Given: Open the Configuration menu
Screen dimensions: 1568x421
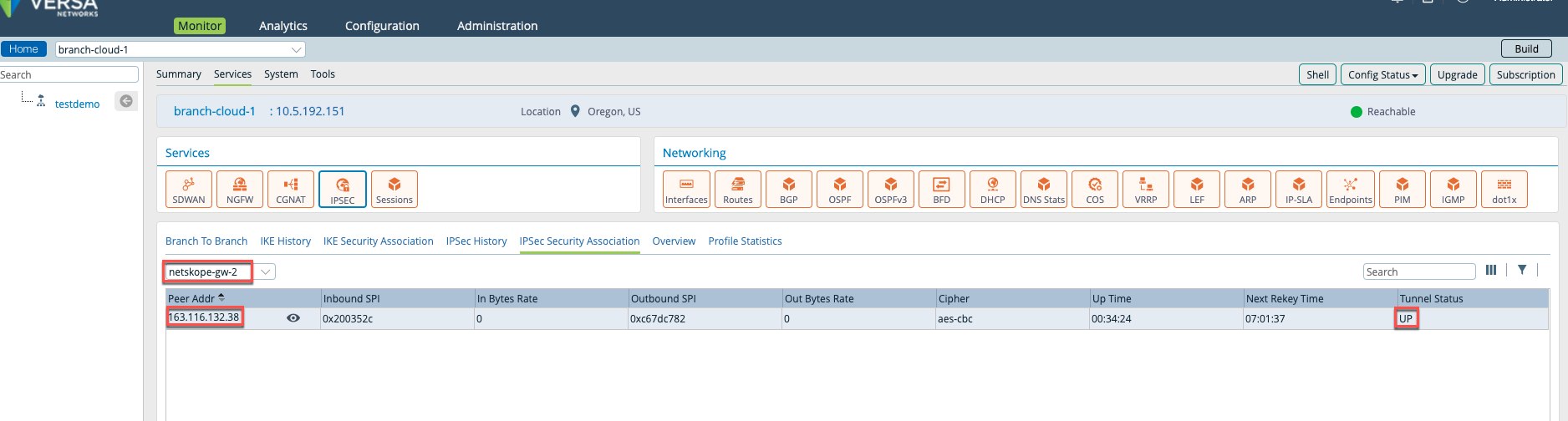Looking at the screenshot, I should coord(382,26).
